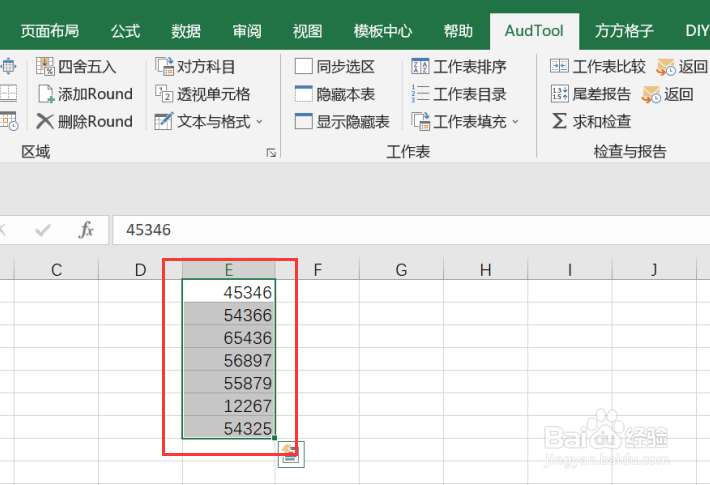Open the 方方格子 tab
The height and width of the screenshot is (485, 710).
point(624,31)
